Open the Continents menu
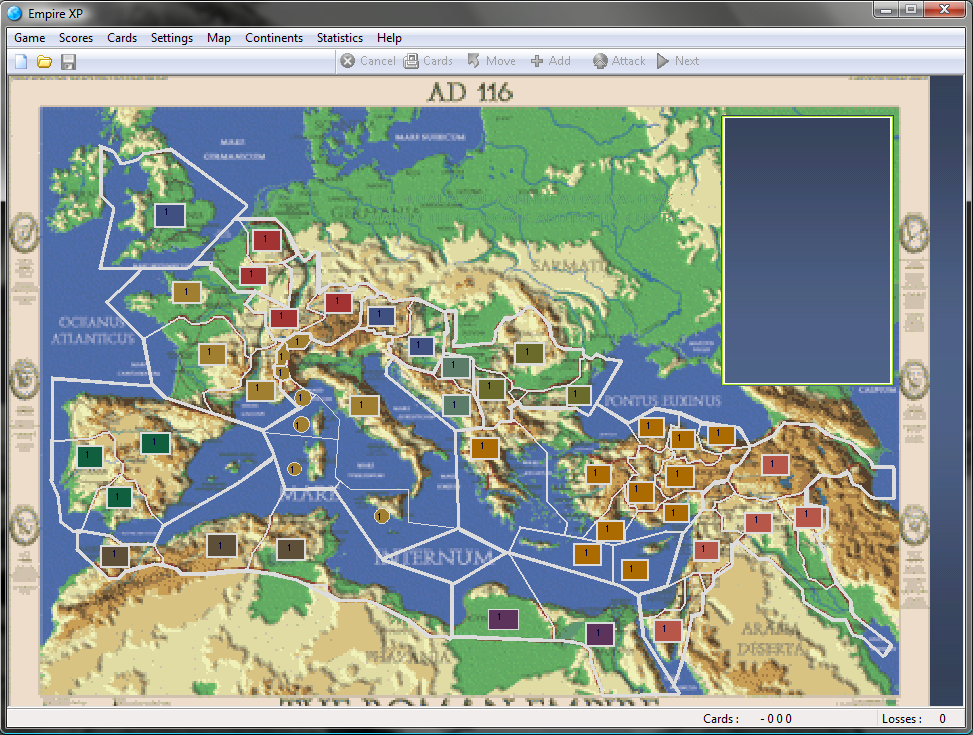The height and width of the screenshot is (735, 973). pyautogui.click(x=274, y=38)
